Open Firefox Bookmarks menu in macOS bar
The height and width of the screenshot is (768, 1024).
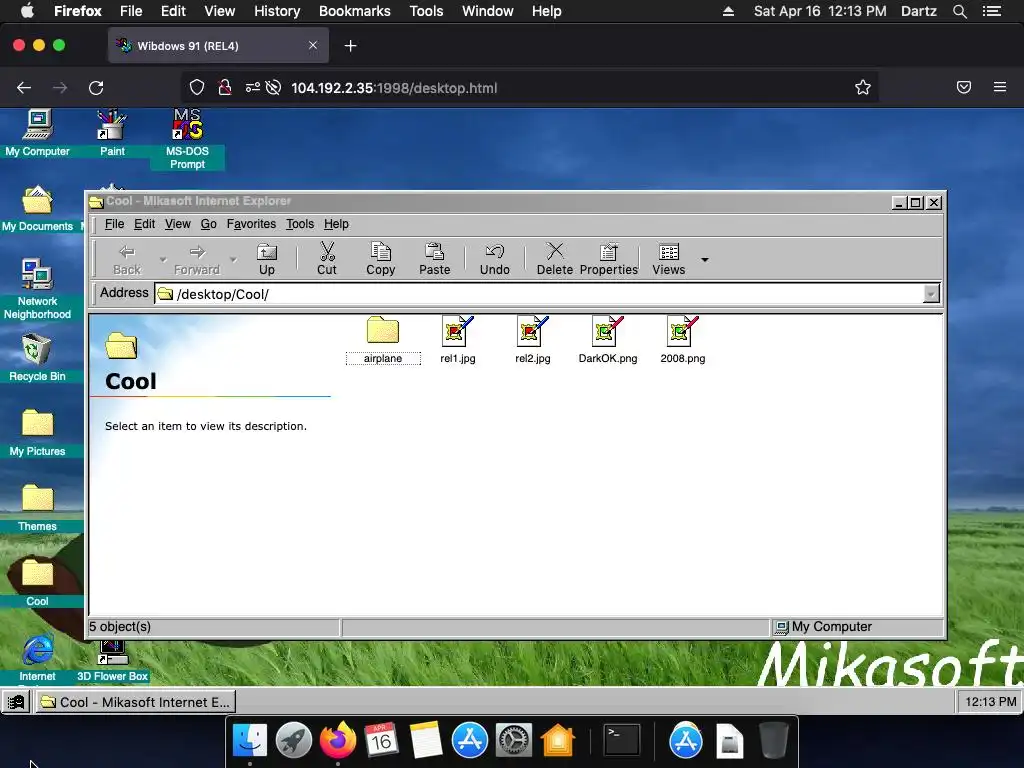point(355,11)
